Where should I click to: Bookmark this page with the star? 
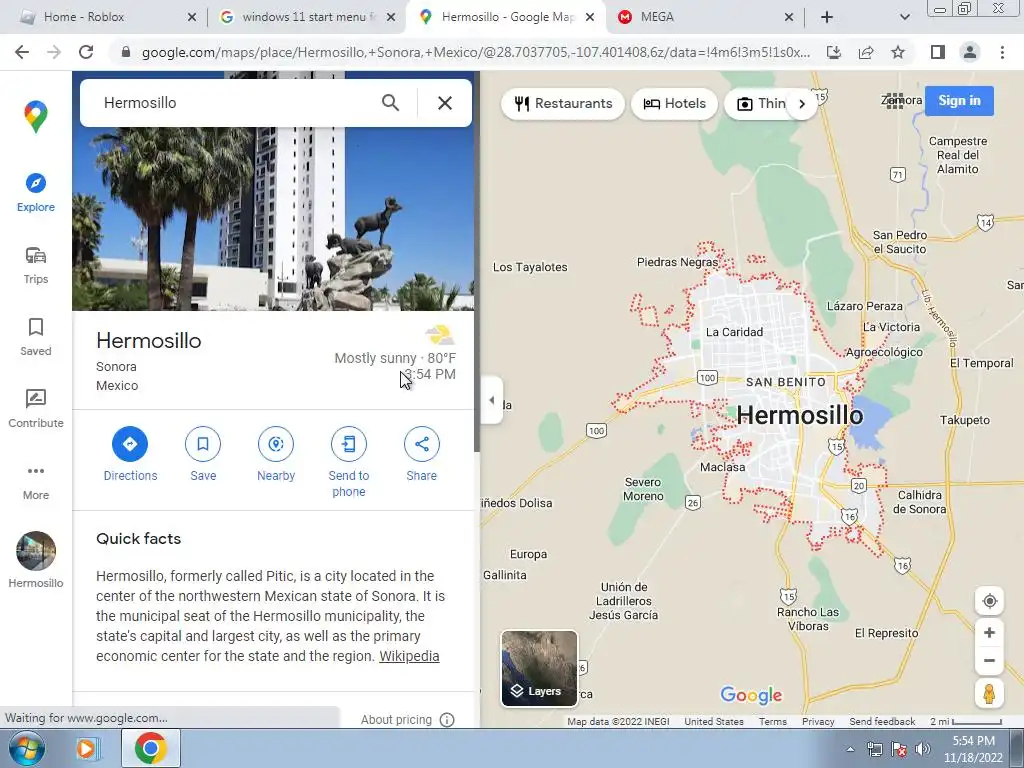[898, 52]
